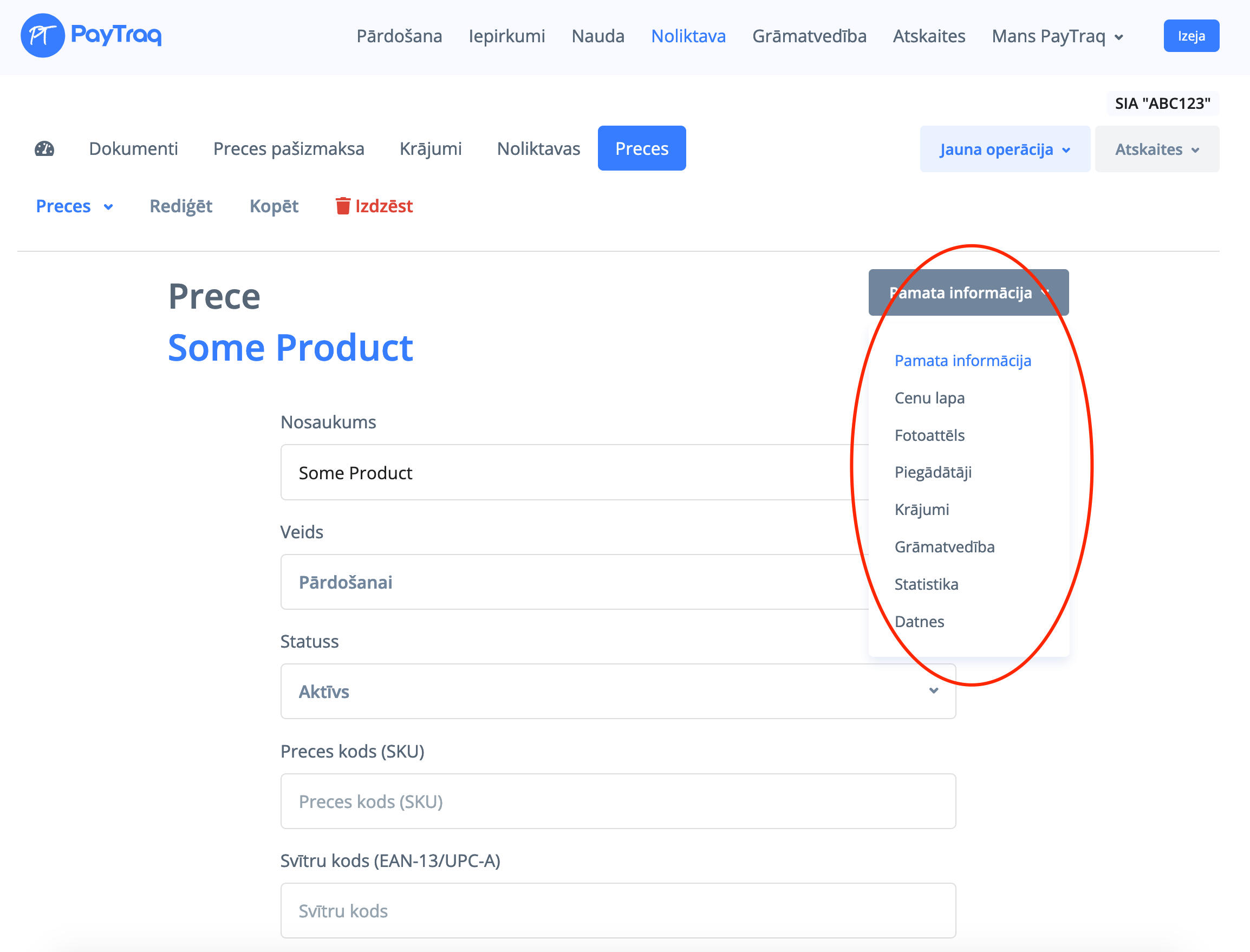Select Cenu lapa from the menu
This screenshot has height=952, width=1250.
(x=929, y=398)
